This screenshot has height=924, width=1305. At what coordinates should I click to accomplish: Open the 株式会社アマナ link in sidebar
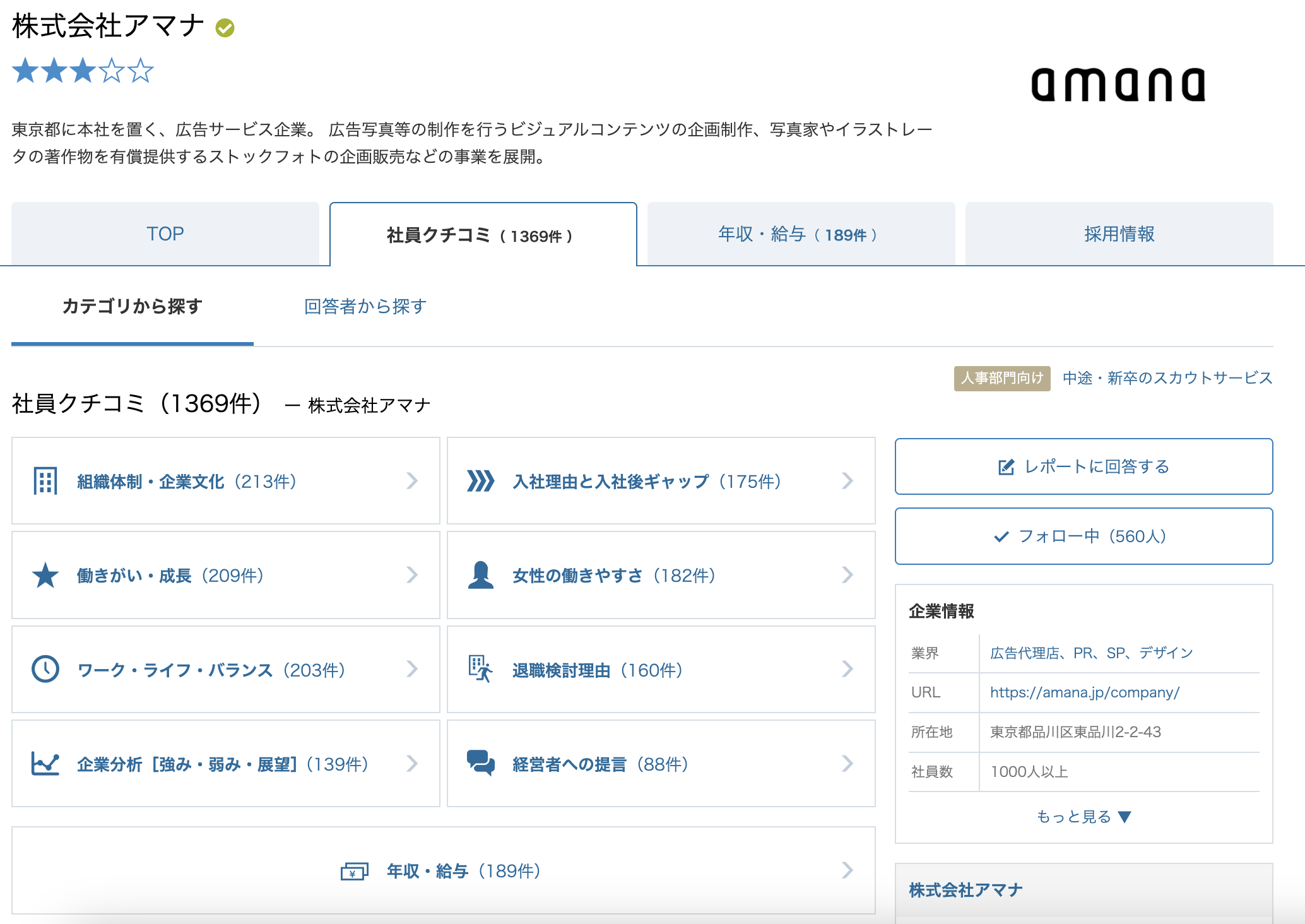pyautogui.click(x=965, y=890)
